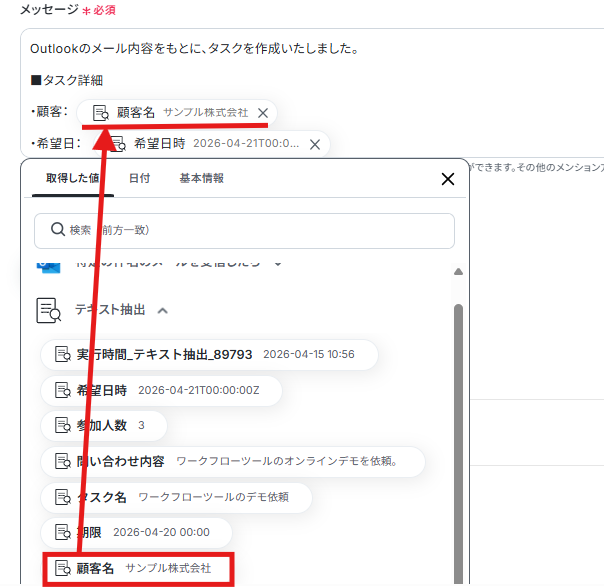Click the 顧客名 chip in the message
604x588 pixels.
pos(177,113)
